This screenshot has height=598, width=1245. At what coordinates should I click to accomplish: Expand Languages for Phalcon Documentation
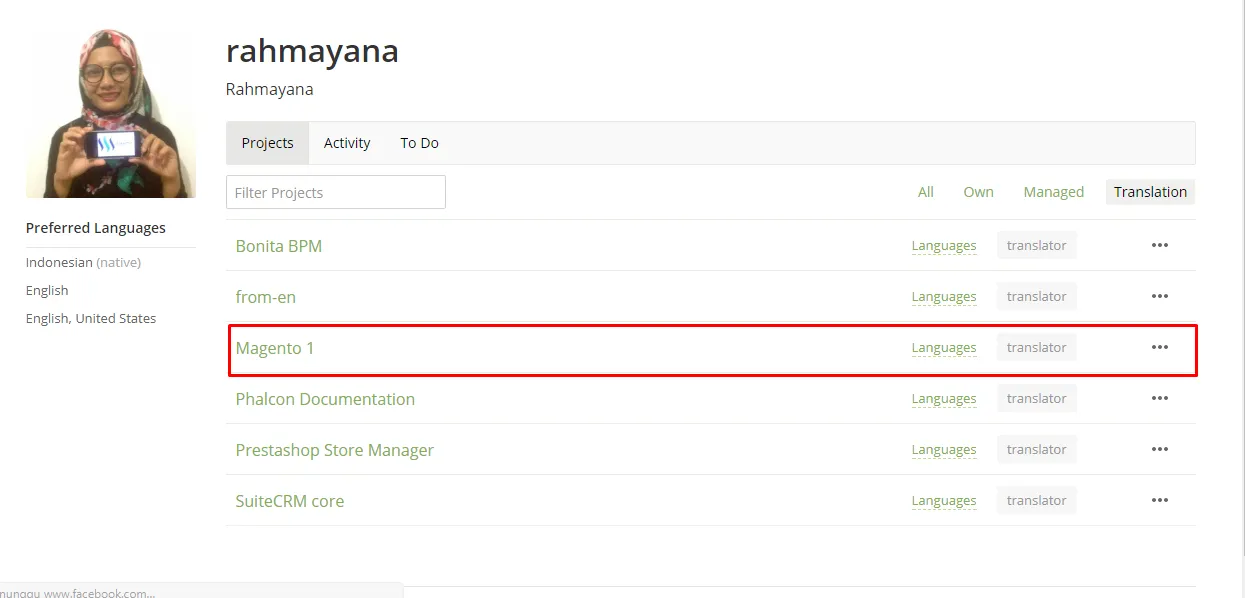(x=944, y=399)
